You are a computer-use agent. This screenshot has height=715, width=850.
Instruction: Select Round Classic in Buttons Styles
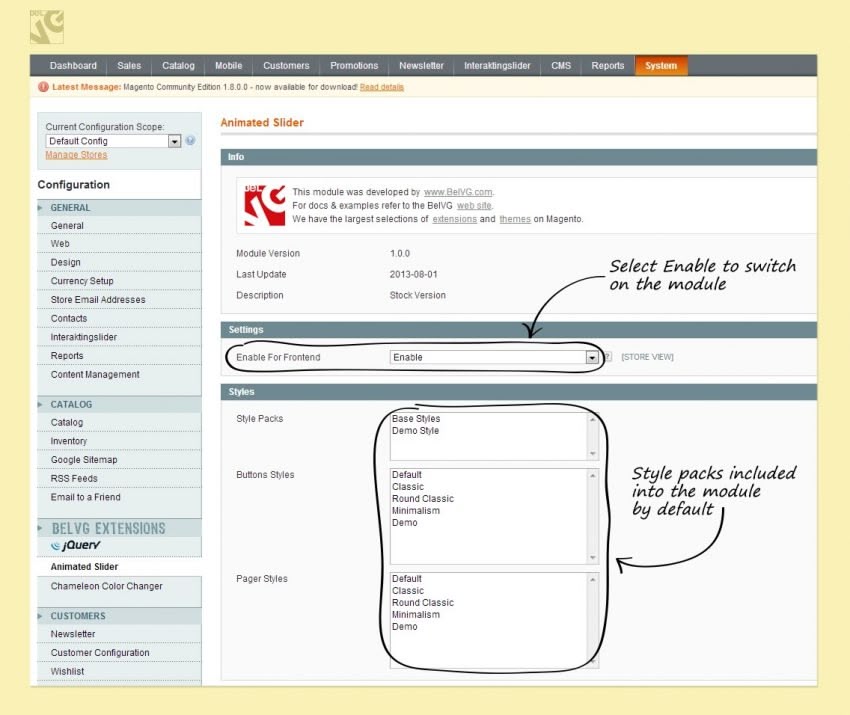click(423, 499)
